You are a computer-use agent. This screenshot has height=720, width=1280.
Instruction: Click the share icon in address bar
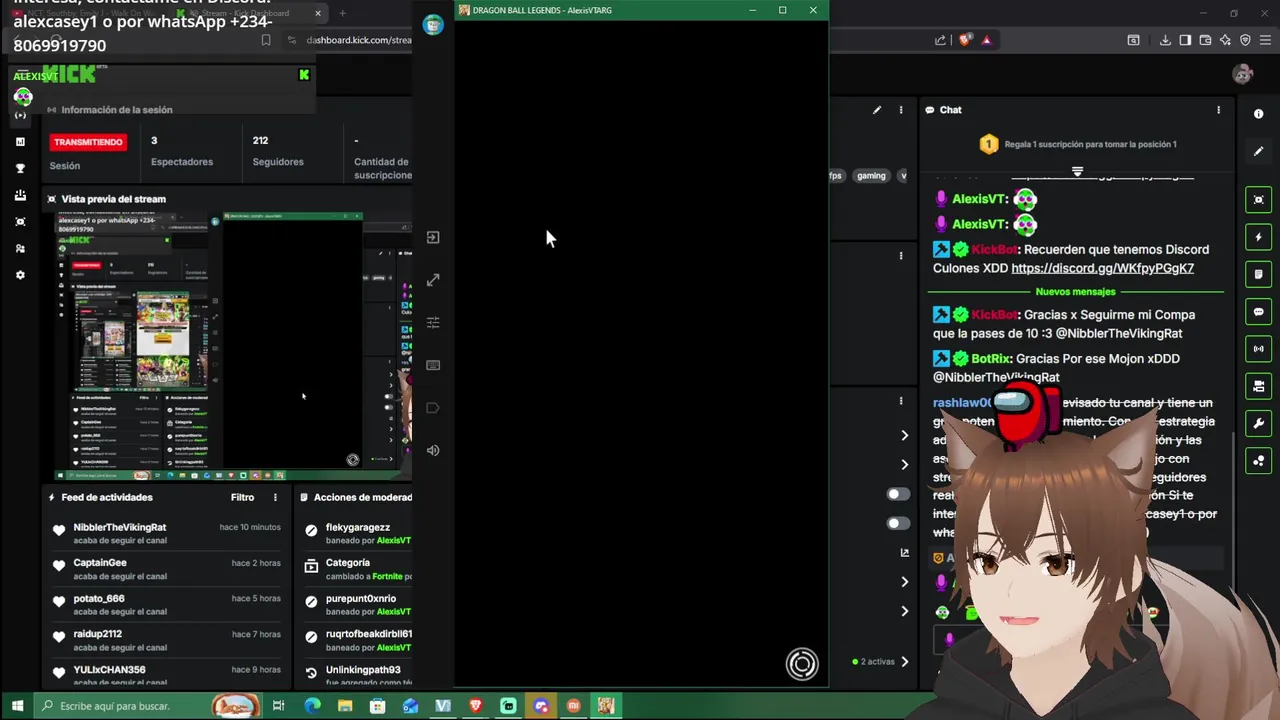940,40
